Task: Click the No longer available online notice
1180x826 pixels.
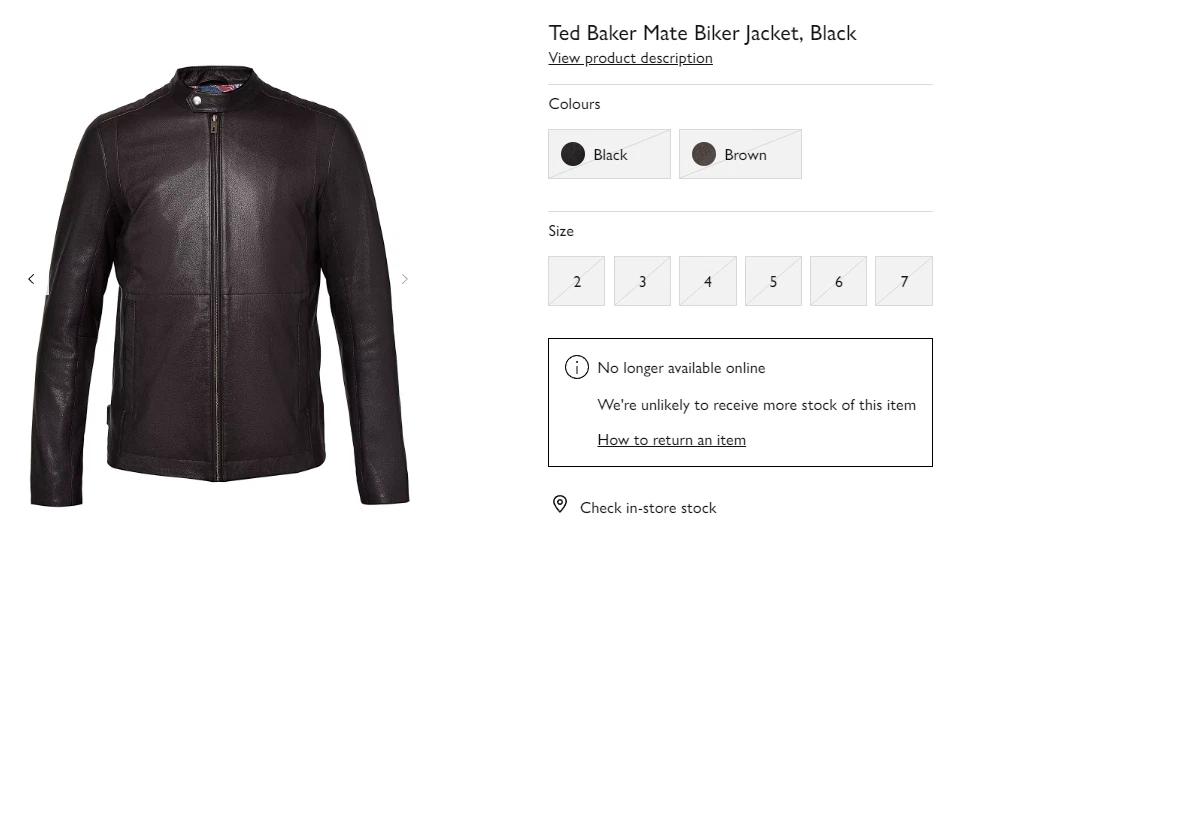Action: (681, 368)
